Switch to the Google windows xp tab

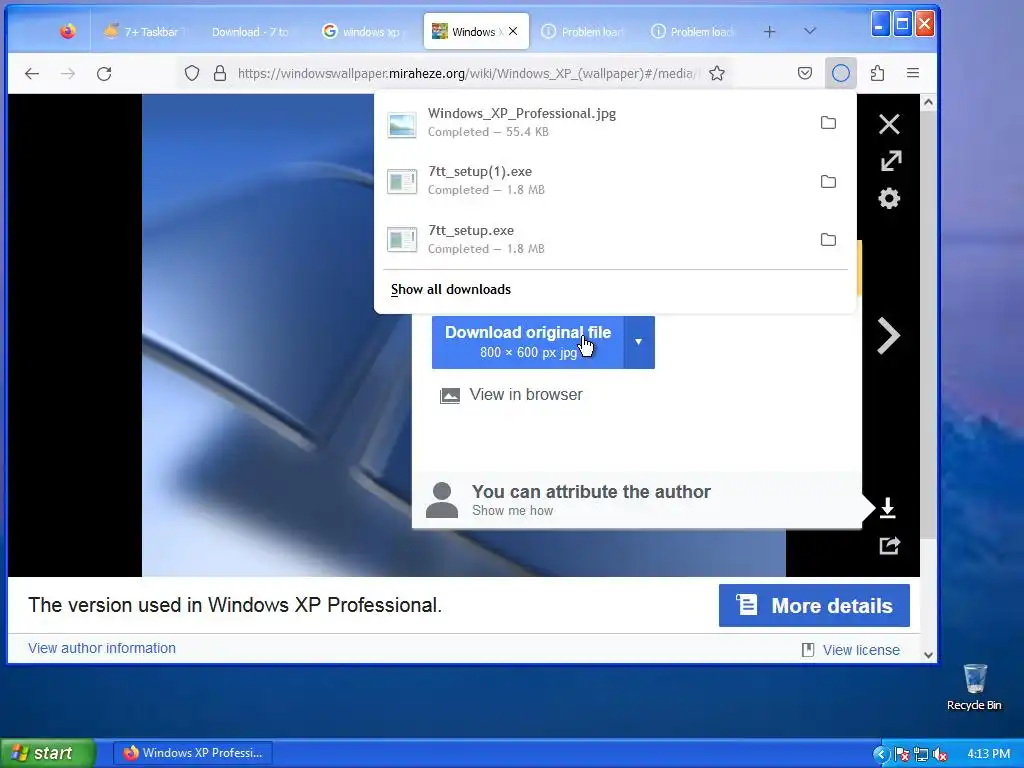coord(363,31)
